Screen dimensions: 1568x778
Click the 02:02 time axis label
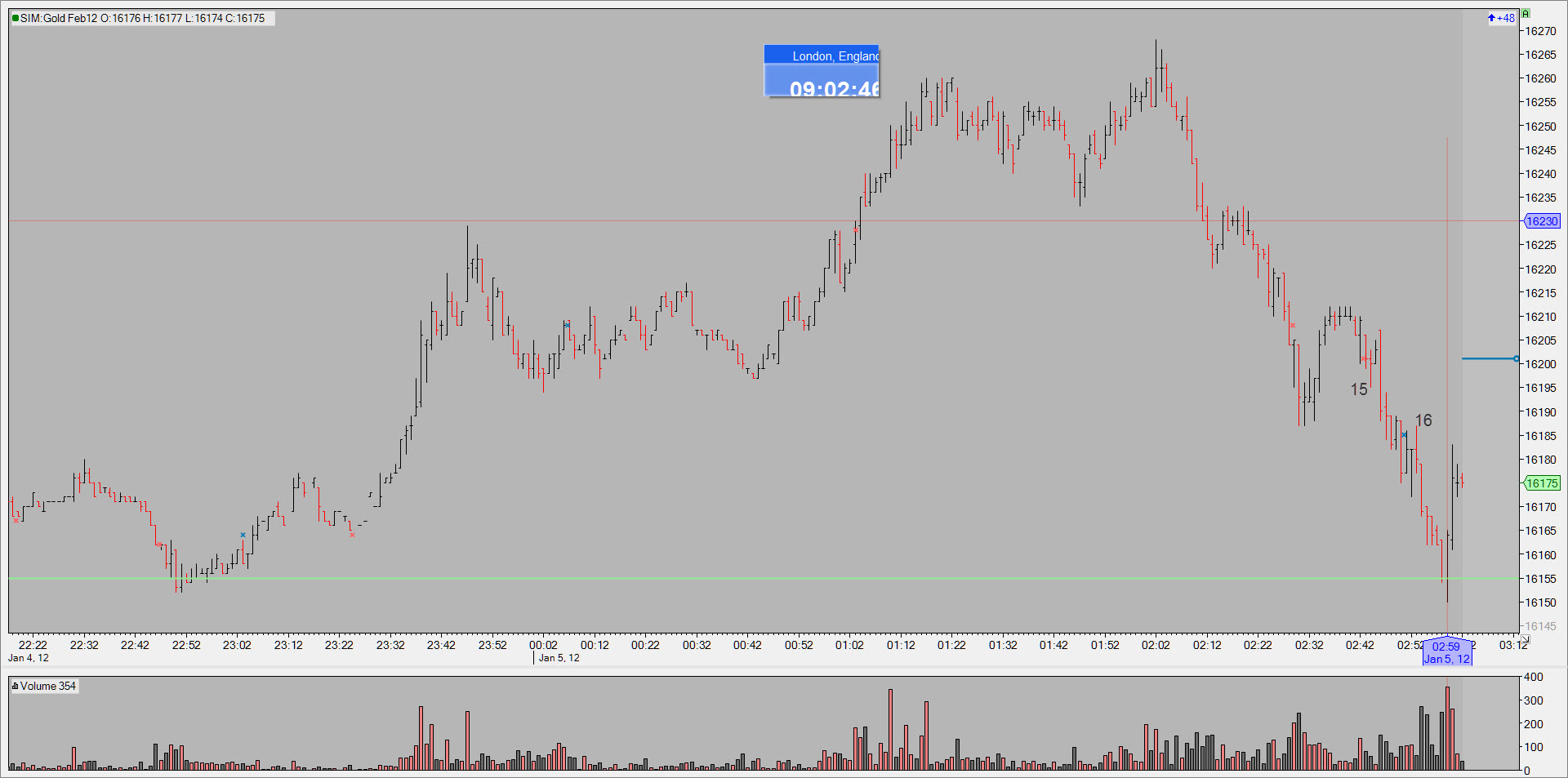1156,645
